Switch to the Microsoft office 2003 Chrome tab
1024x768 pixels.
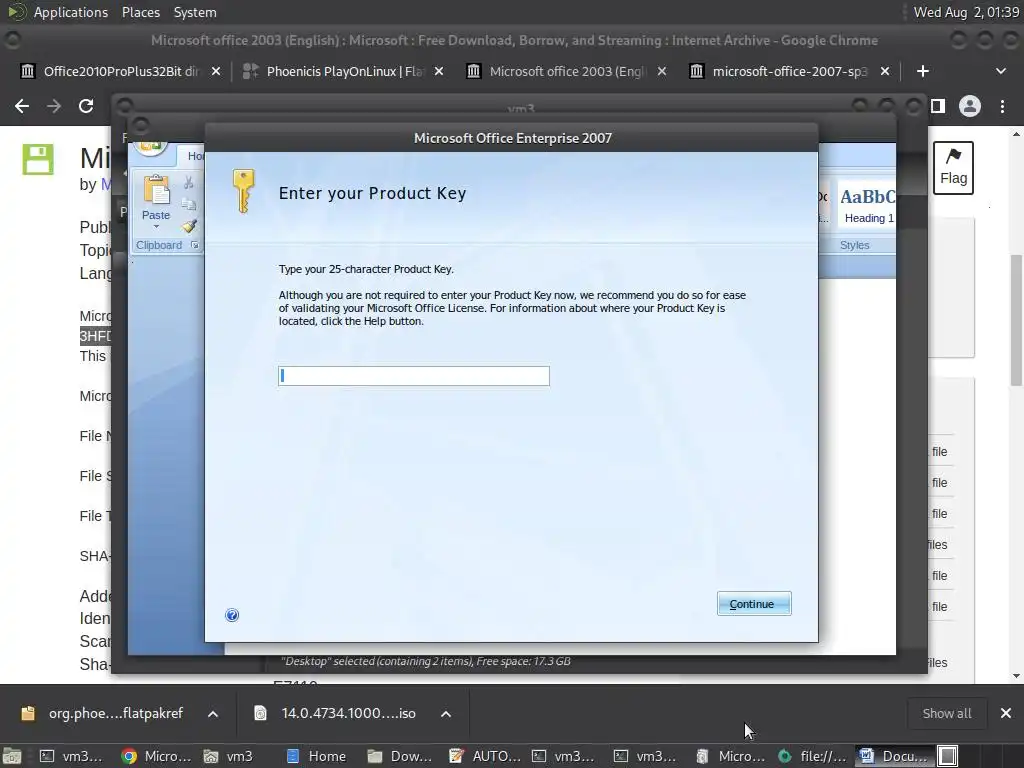[x=567, y=71]
